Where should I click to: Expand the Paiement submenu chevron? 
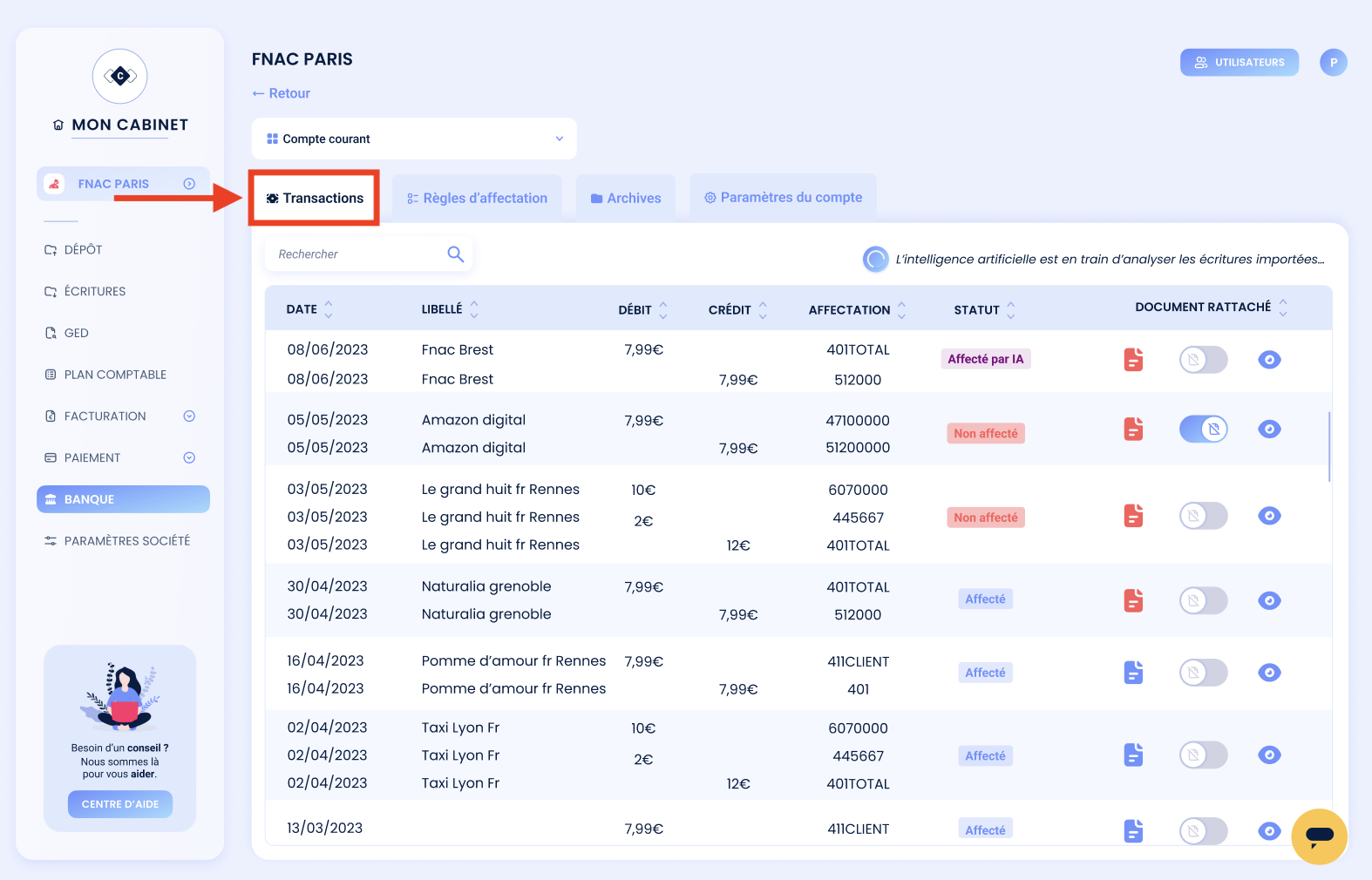[x=189, y=457]
